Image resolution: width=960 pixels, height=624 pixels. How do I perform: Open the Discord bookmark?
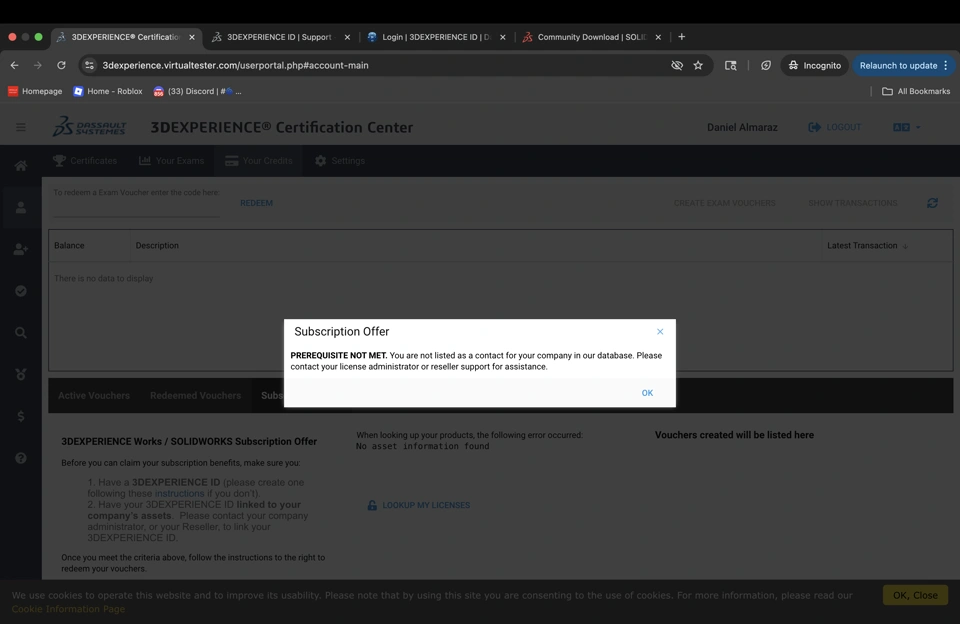click(x=197, y=91)
